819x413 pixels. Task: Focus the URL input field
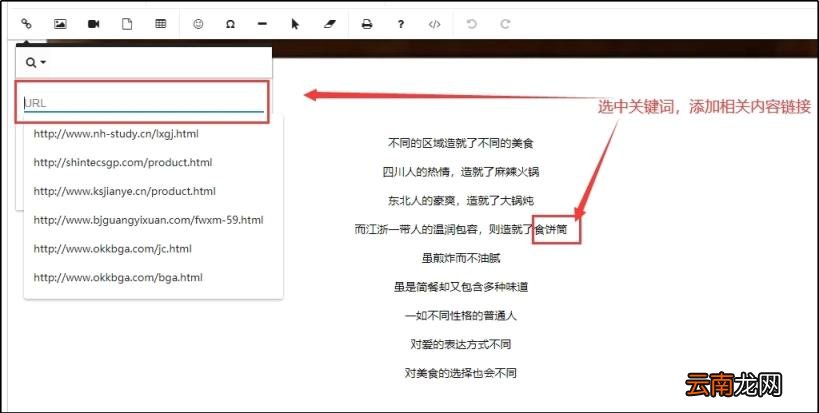tap(144, 103)
